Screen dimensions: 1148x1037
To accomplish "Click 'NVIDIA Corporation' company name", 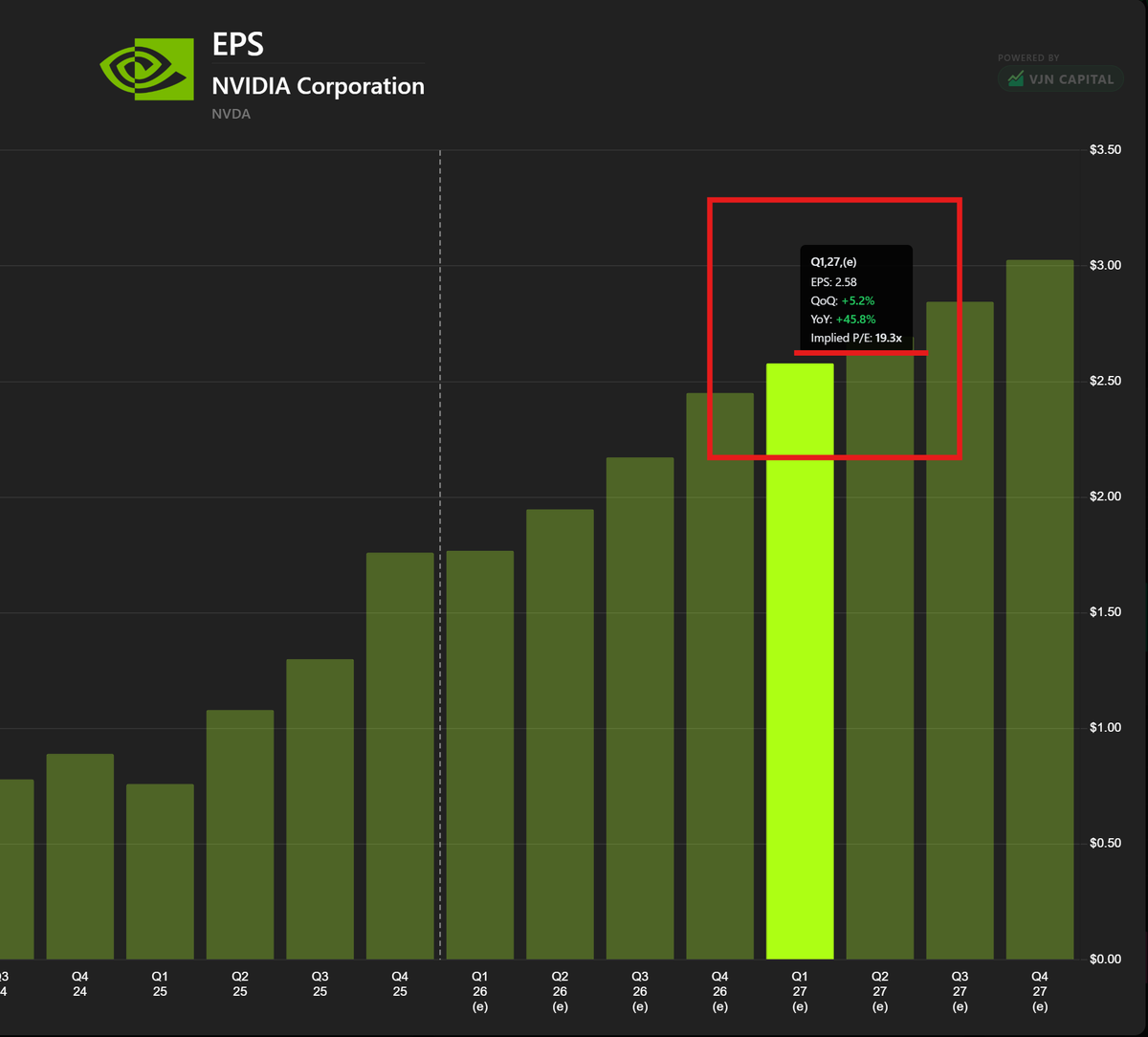I will [318, 86].
